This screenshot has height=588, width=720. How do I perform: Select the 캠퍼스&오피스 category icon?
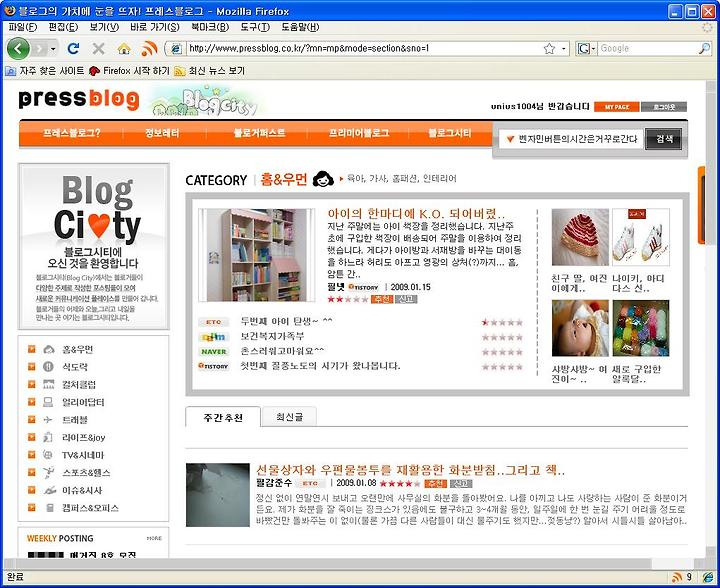(x=50, y=508)
